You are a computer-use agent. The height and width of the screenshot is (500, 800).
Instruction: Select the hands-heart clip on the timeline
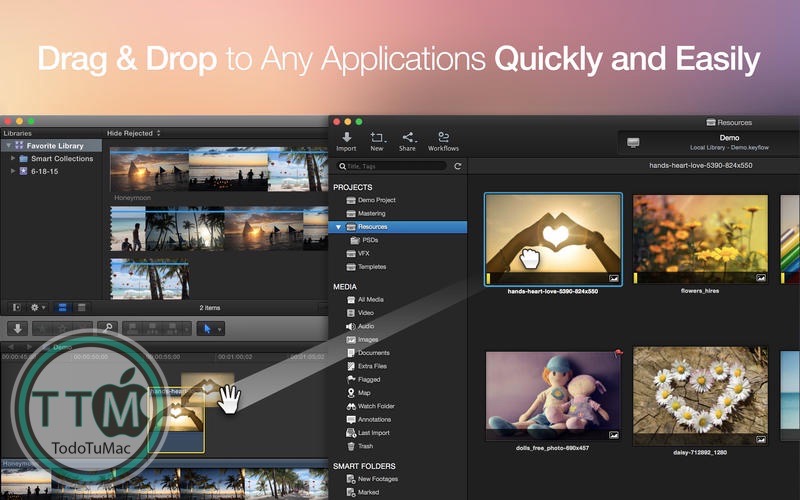[x=177, y=420]
